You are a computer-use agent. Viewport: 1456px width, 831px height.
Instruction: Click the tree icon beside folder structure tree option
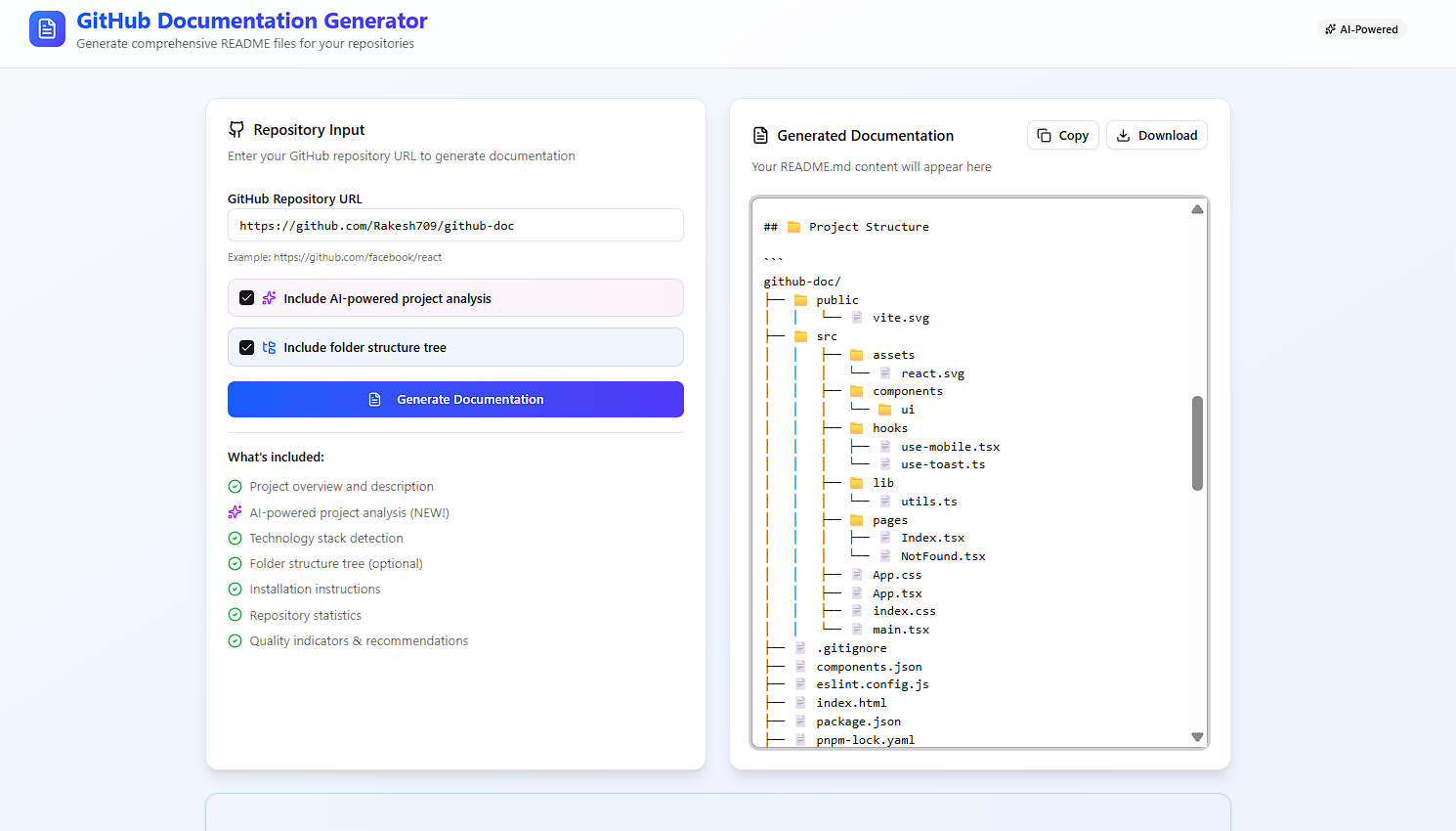pyautogui.click(x=268, y=347)
